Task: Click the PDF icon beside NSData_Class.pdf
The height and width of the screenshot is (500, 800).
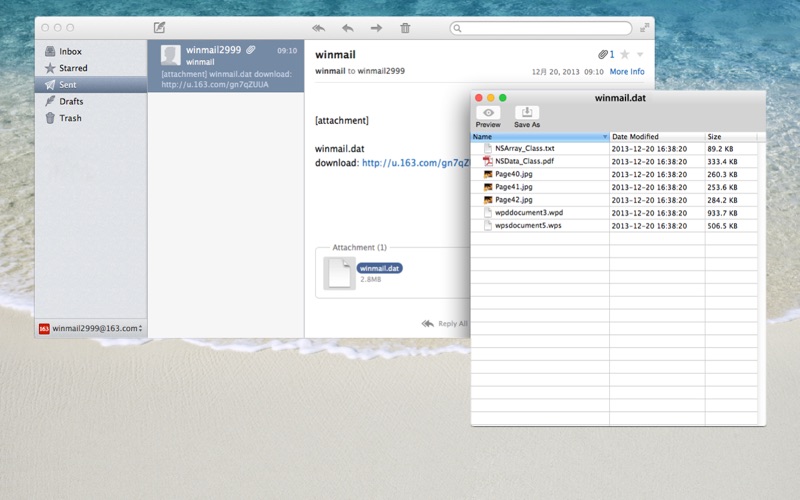Action: [x=488, y=161]
